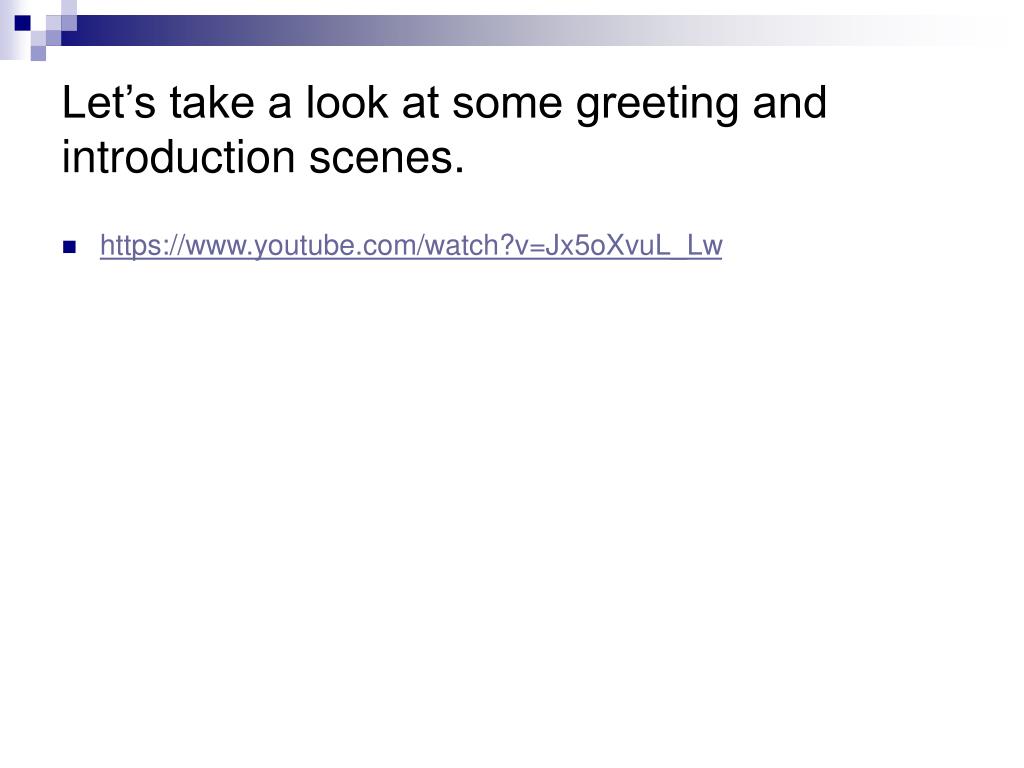Click the dark blue left end of the header gradient
The width and height of the screenshot is (1024, 768).
tap(91, 31)
